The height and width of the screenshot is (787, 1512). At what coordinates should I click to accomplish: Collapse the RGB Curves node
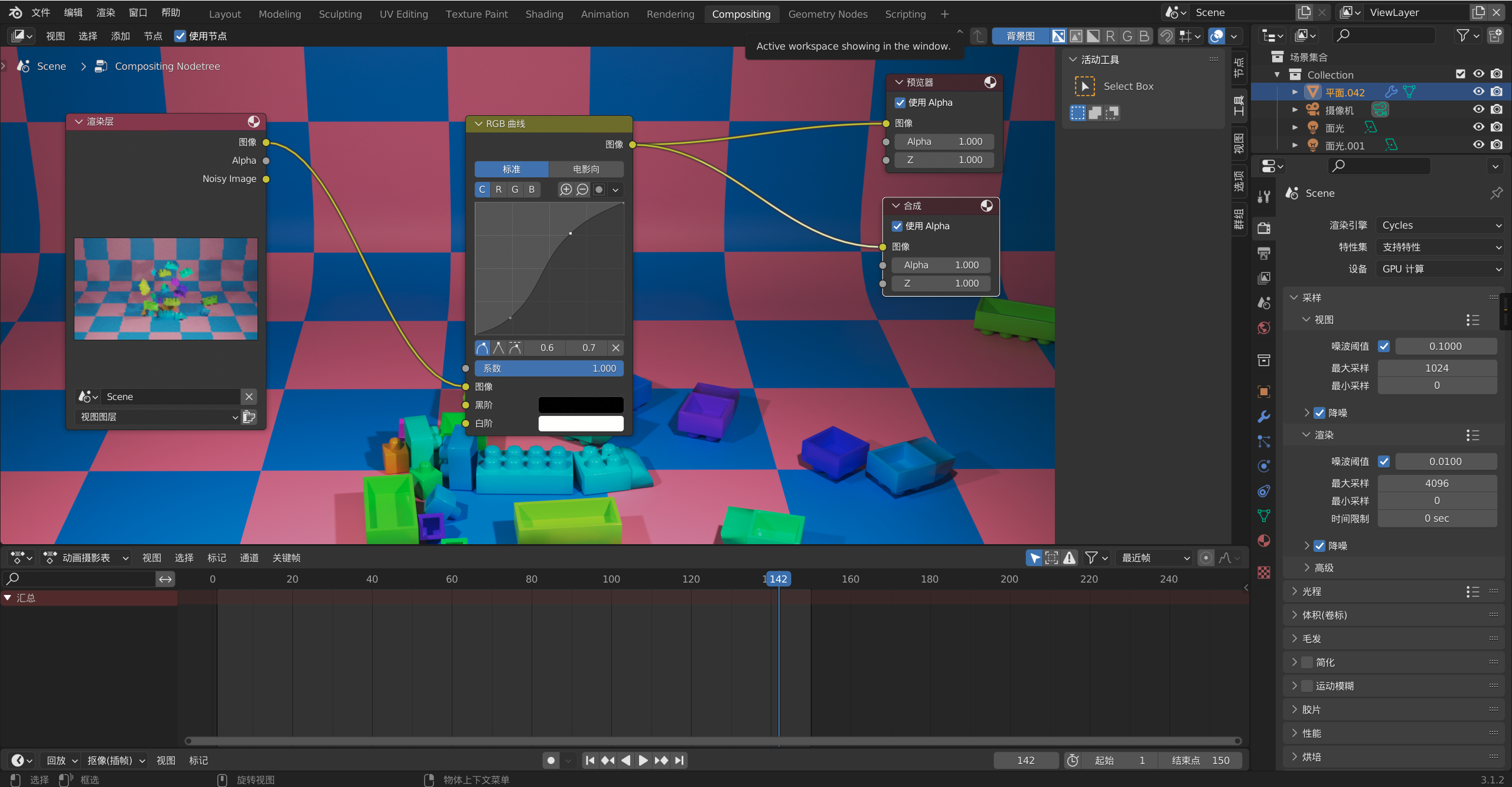pyautogui.click(x=478, y=124)
